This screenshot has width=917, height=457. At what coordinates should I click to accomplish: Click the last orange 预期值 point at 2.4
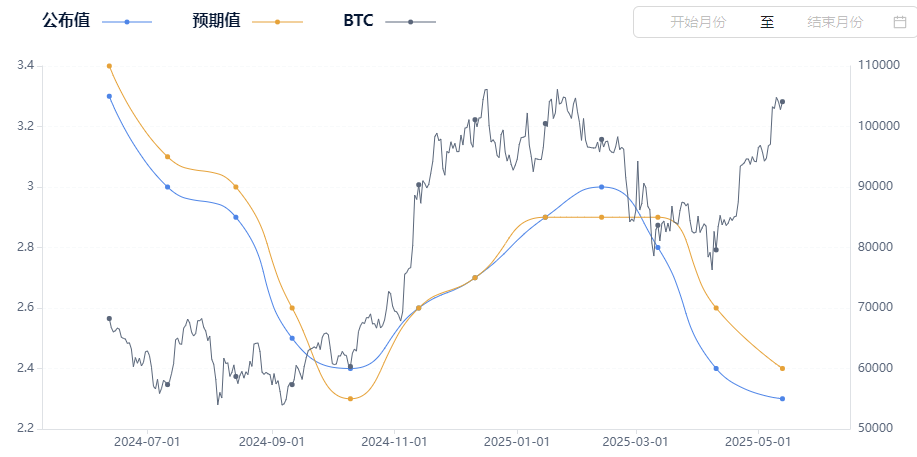[x=782, y=368]
